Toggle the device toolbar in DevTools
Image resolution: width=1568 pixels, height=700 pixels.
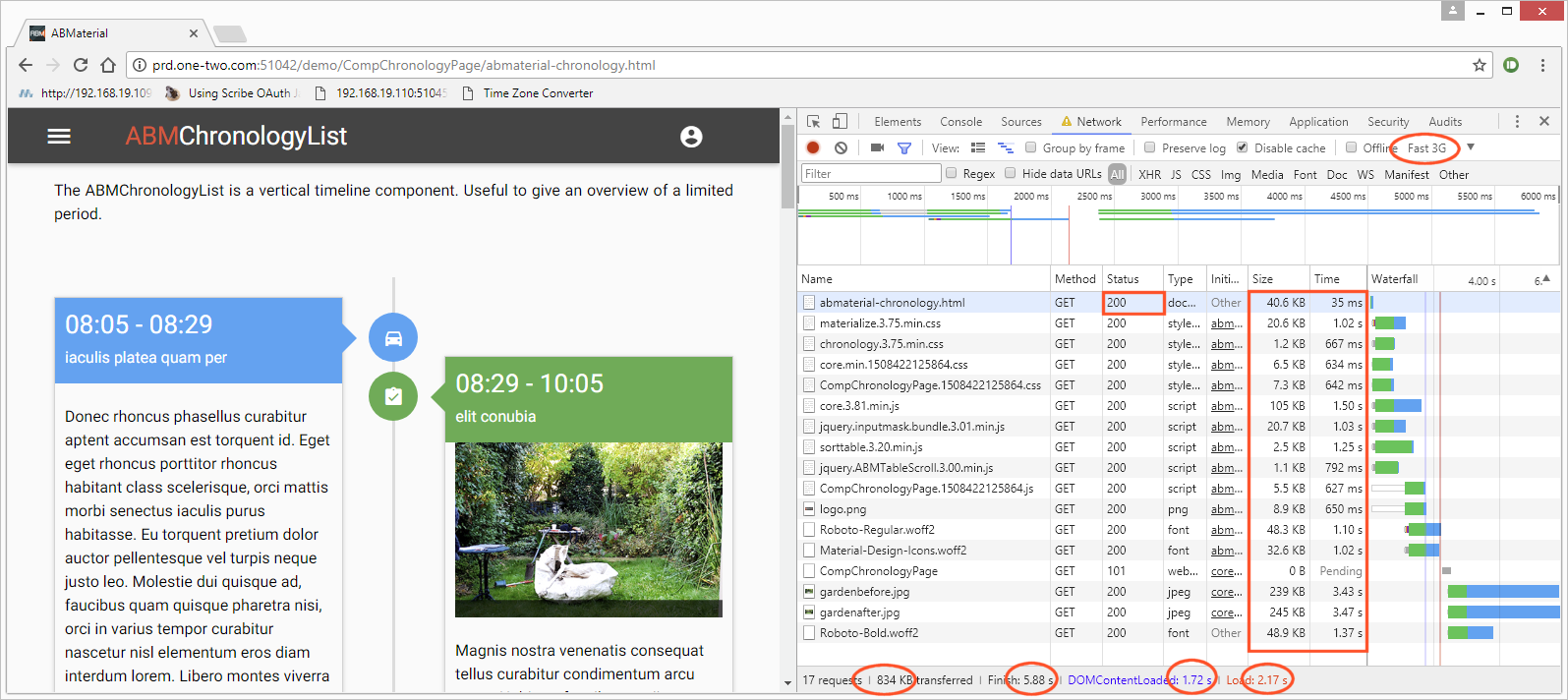click(840, 122)
